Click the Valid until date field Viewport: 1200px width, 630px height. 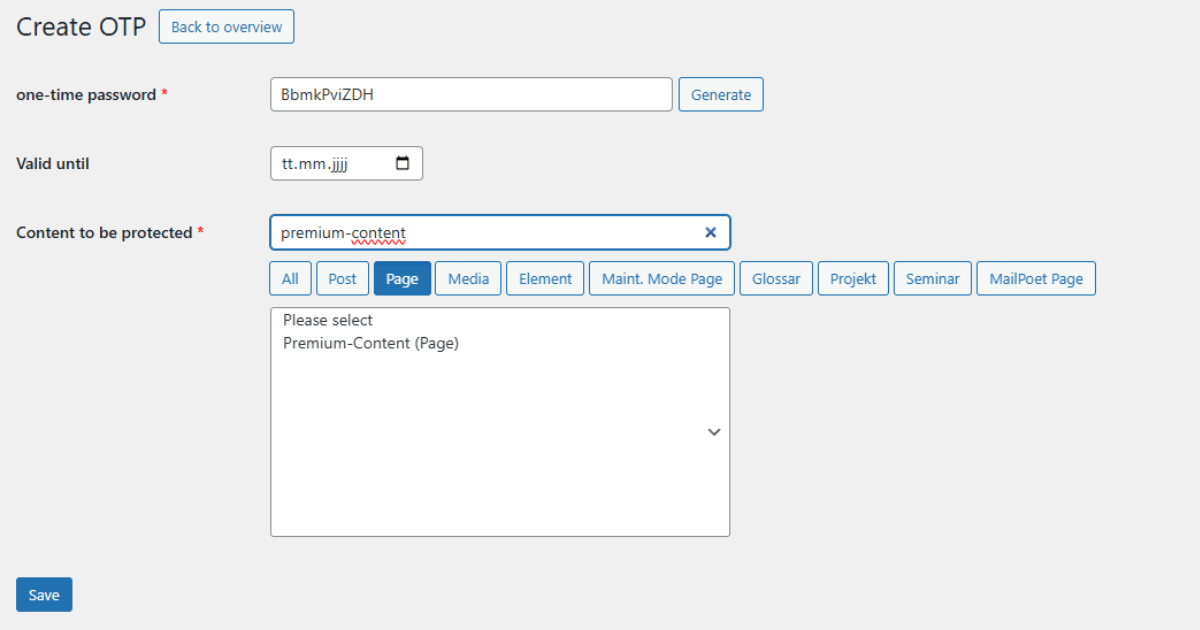pos(346,163)
